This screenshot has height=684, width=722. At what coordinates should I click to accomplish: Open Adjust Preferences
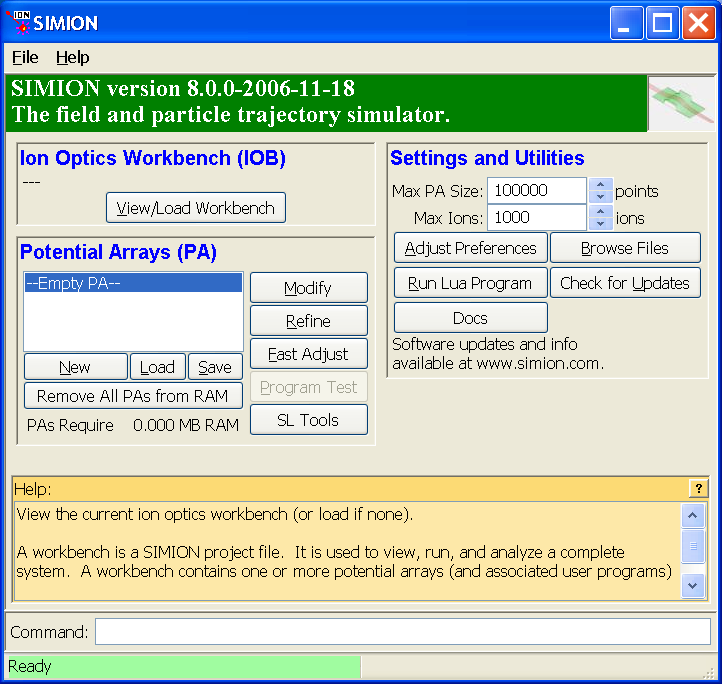471,248
